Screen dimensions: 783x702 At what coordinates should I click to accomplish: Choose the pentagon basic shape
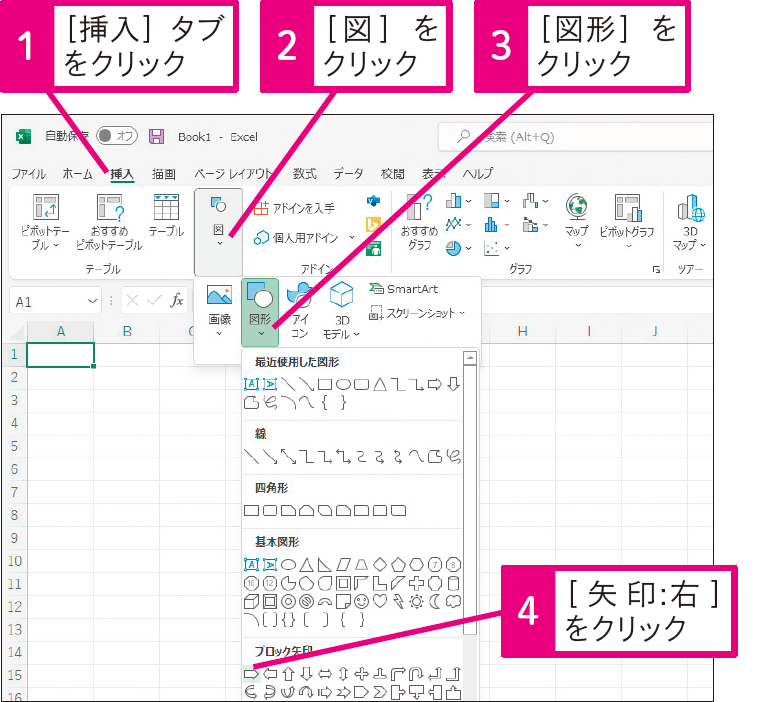coord(398,565)
